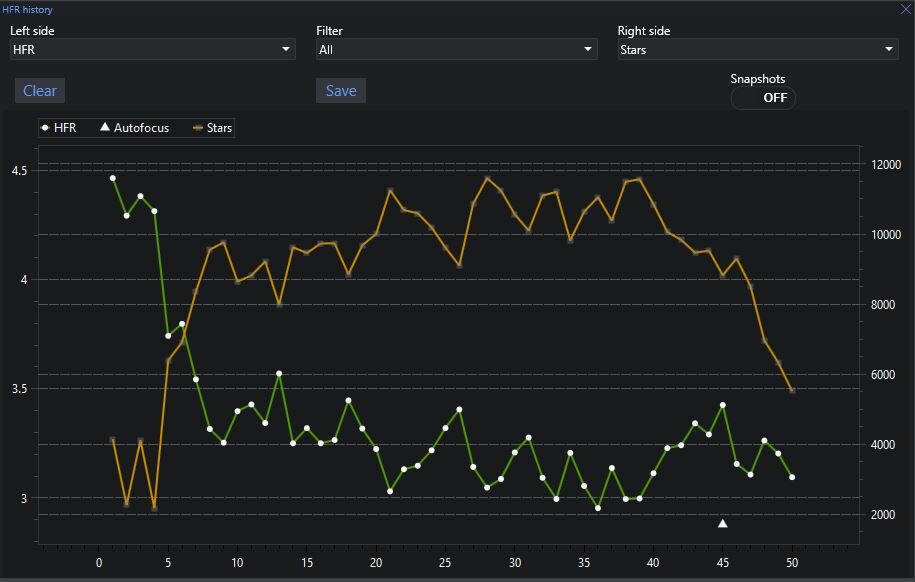The width and height of the screenshot is (915, 582).
Task: Click the Autofocus legend label text
Action: click(142, 128)
